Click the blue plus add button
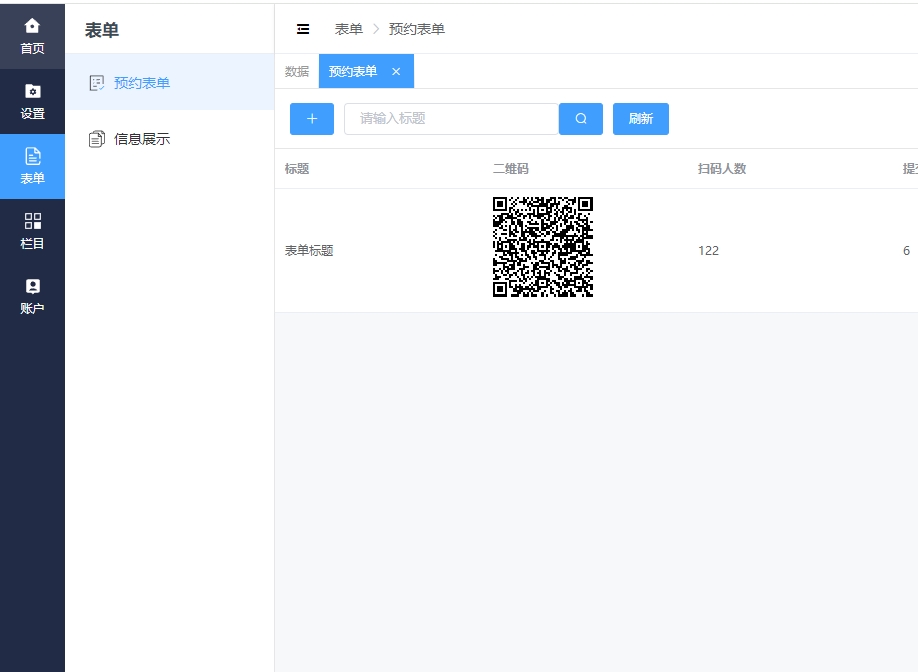This screenshot has height=672, width=918. (312, 118)
